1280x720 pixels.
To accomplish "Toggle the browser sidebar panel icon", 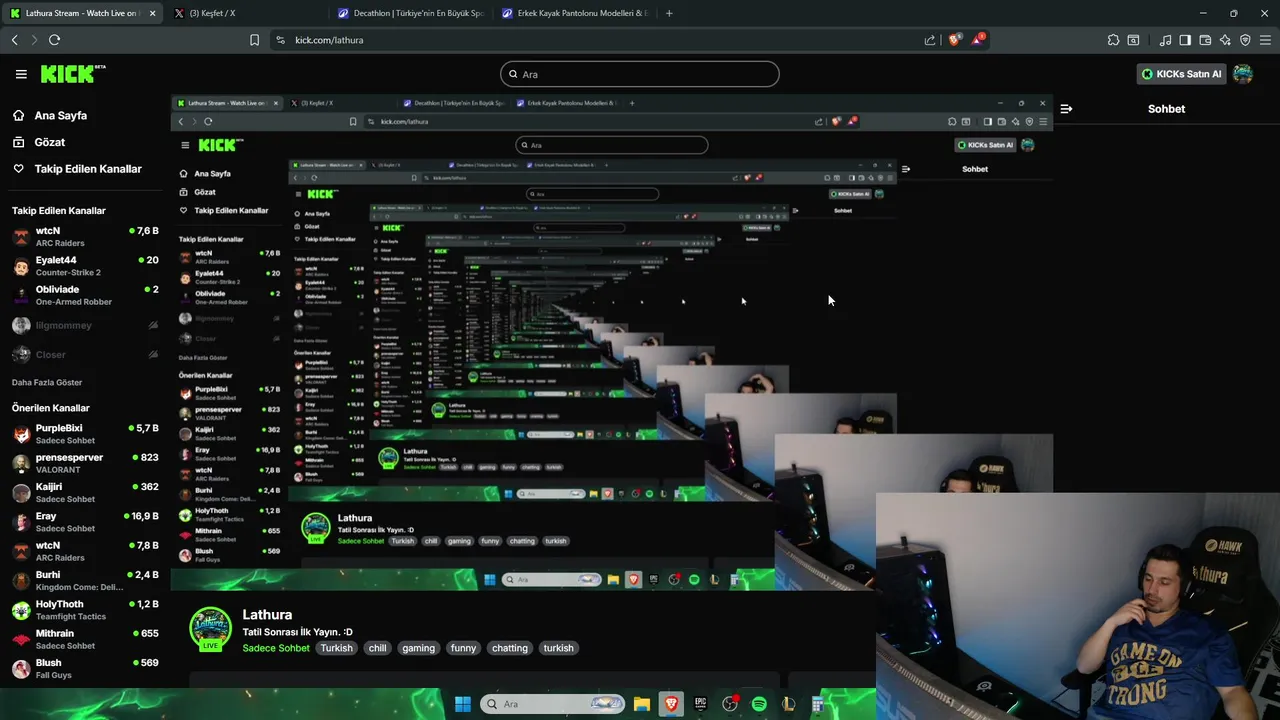I will pyautogui.click(x=1185, y=40).
